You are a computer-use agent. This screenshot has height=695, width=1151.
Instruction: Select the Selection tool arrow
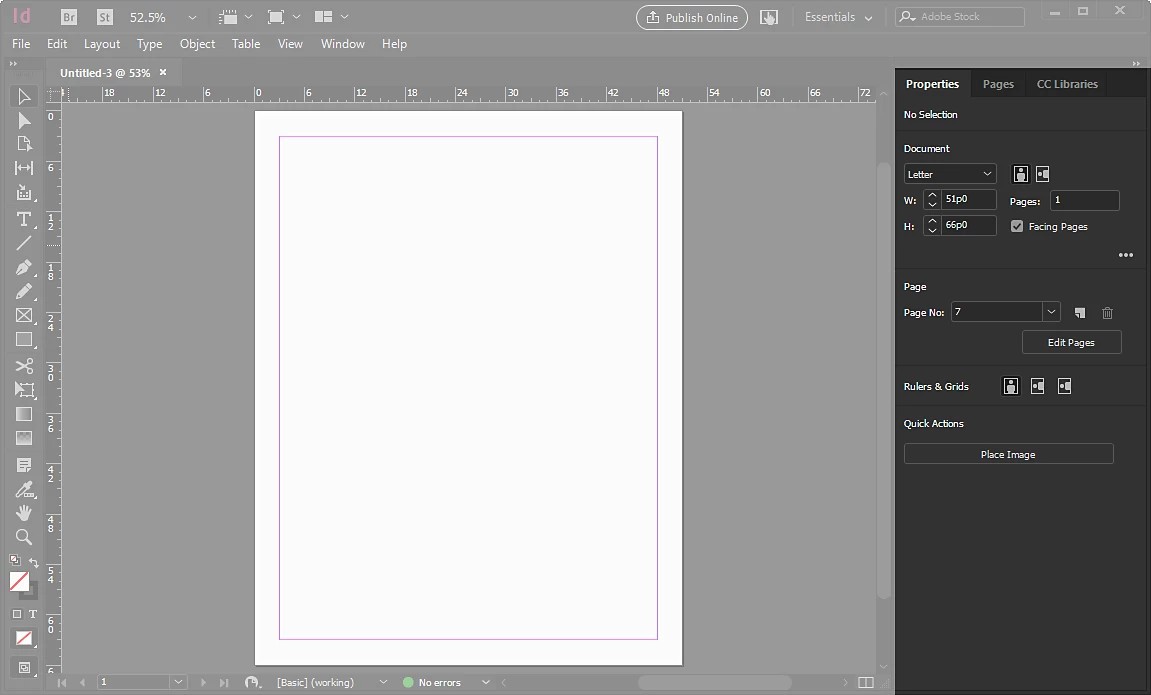pyautogui.click(x=23, y=96)
